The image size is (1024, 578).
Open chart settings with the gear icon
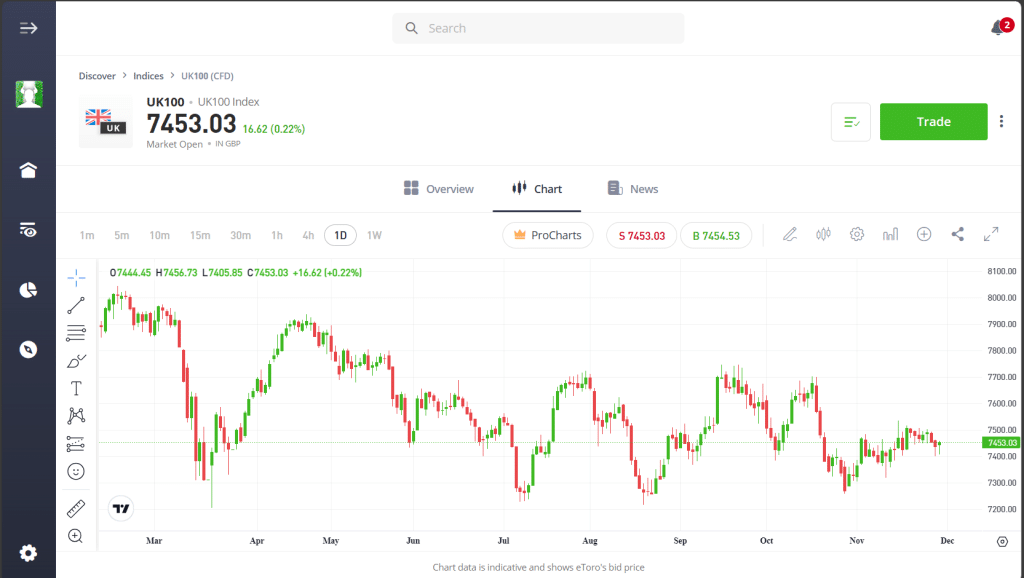point(856,234)
